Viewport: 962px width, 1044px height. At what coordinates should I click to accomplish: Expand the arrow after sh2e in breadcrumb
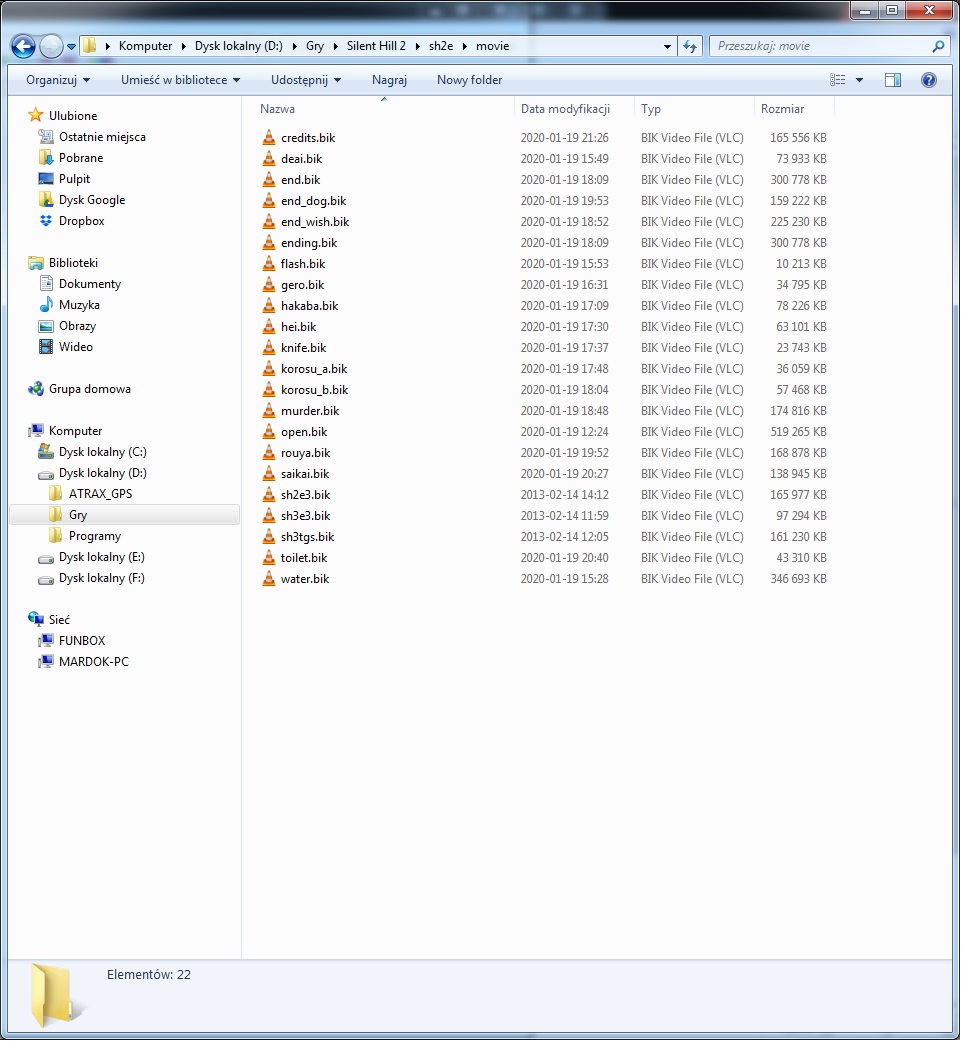[x=465, y=46]
